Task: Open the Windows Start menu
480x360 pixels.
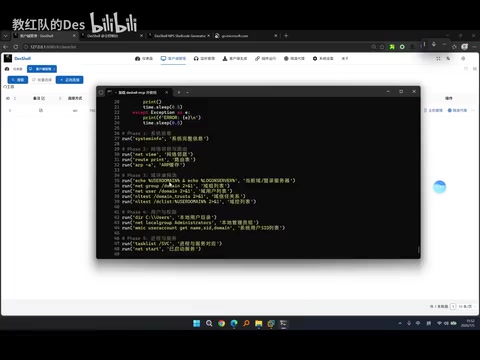Action: [197, 323]
